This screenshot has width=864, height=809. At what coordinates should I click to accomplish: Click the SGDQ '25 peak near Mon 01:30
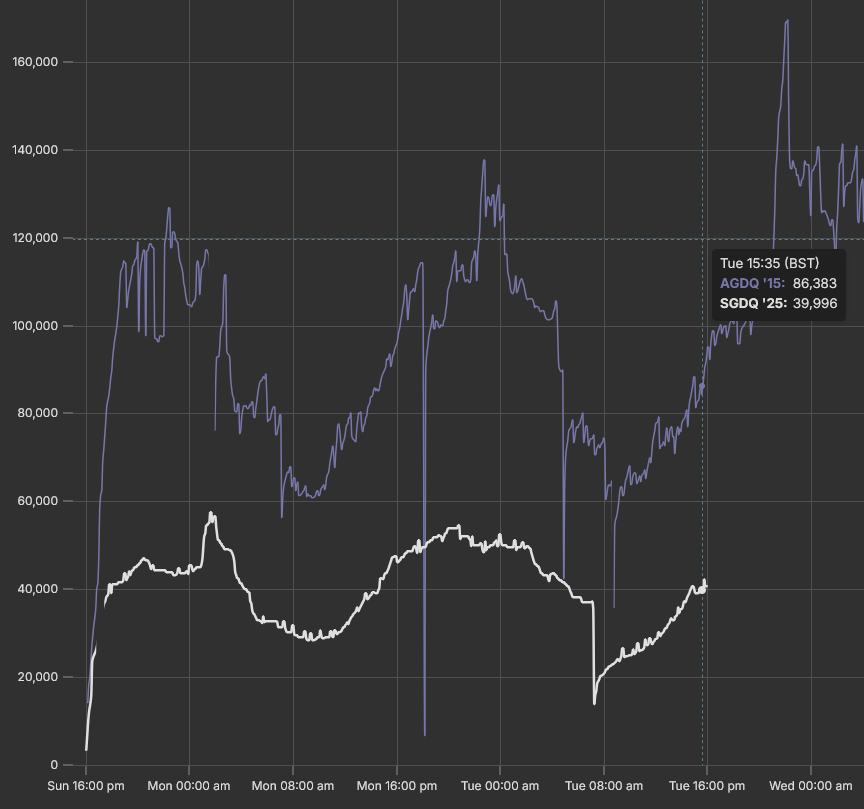[211, 514]
